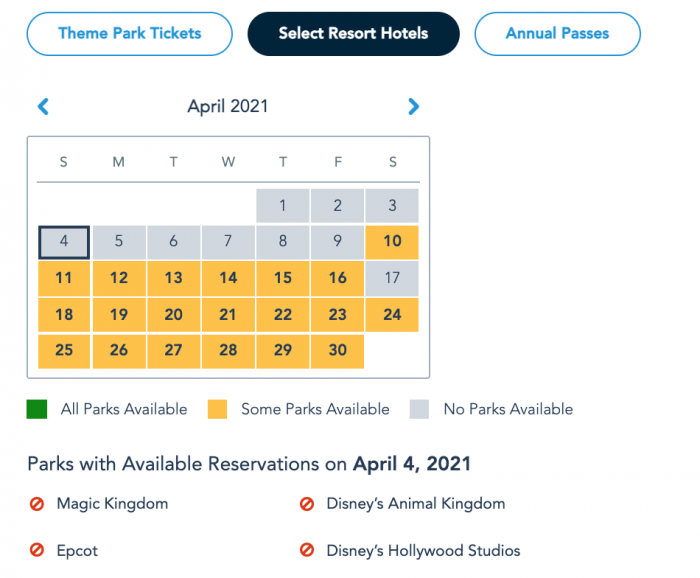
Task: Select April 4 date cell
Action: click(64, 242)
